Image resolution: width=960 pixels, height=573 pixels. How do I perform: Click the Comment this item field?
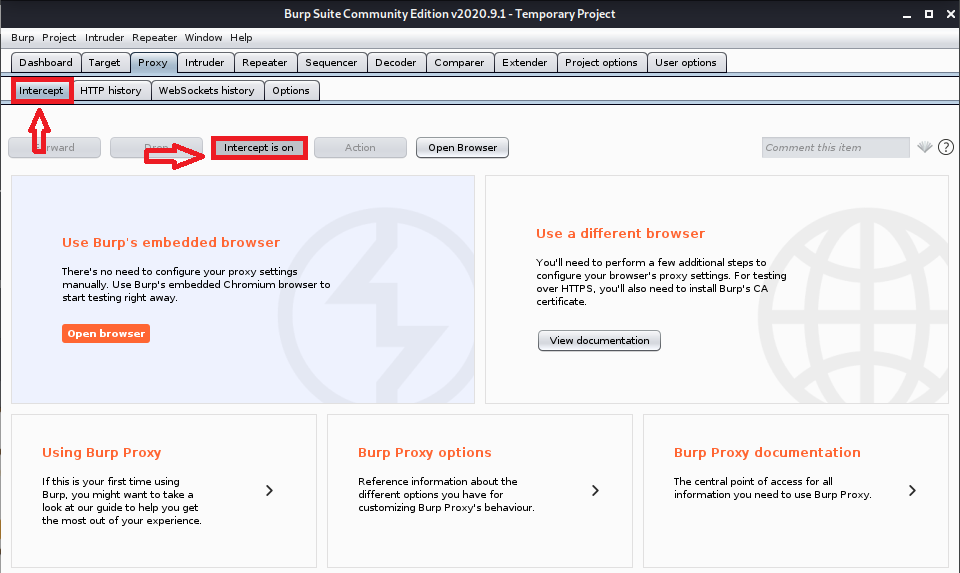[x=836, y=148]
